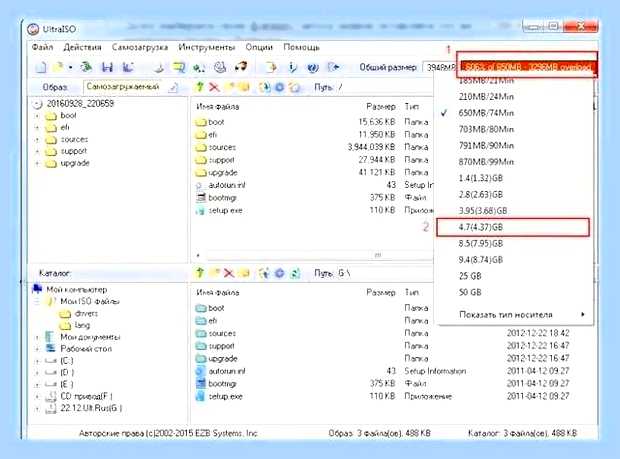Select bootmgr in the upper file list
This screenshot has height=459, width=620.
[222, 198]
